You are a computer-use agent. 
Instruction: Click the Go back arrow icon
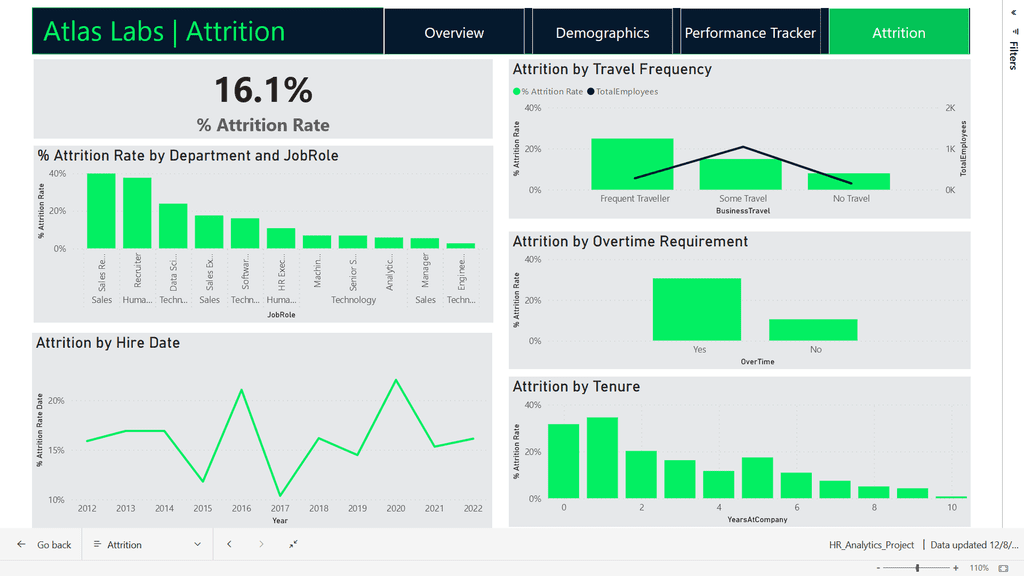pyautogui.click(x=22, y=544)
